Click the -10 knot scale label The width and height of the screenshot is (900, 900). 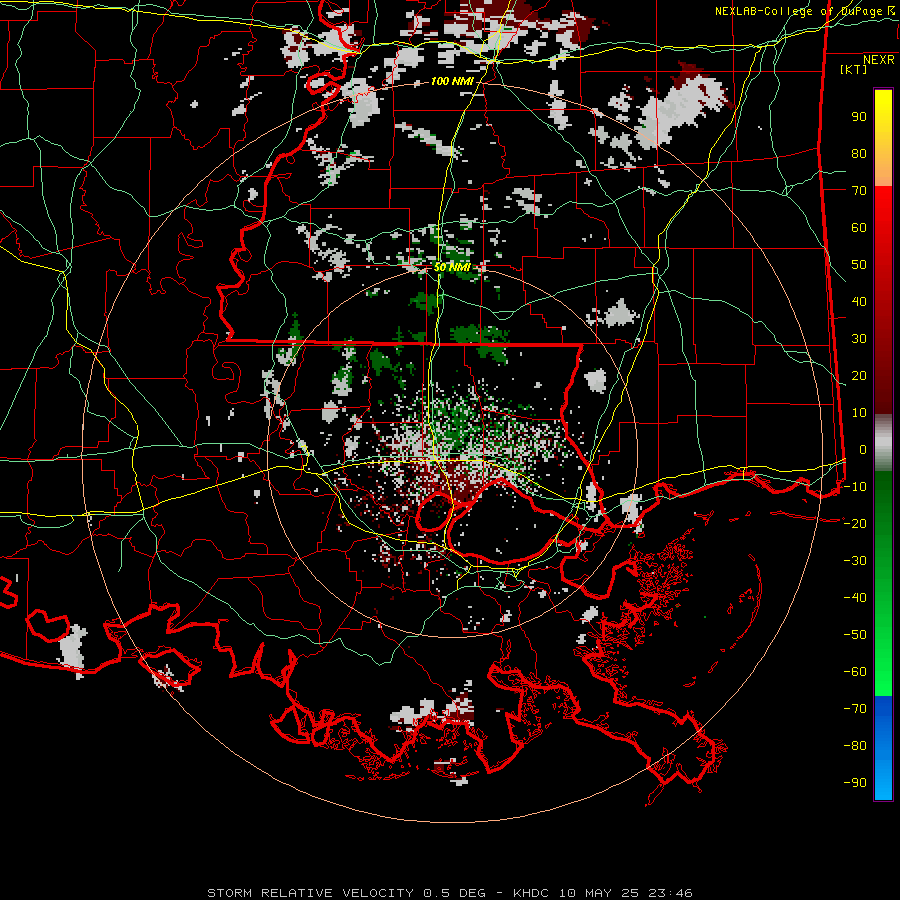(855, 487)
